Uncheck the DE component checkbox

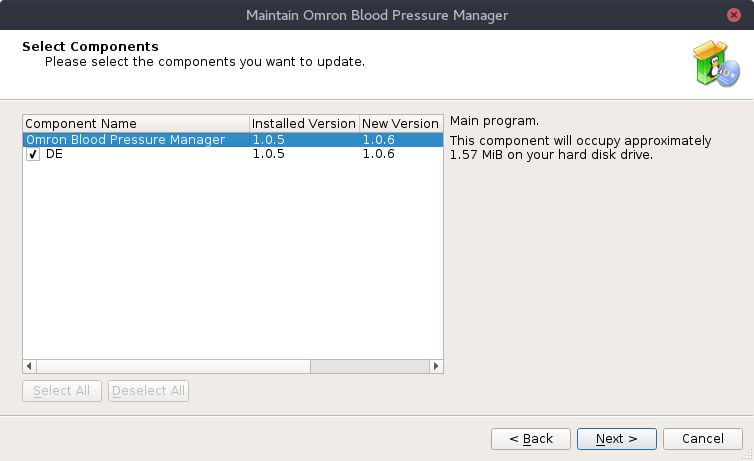[x=33, y=154]
